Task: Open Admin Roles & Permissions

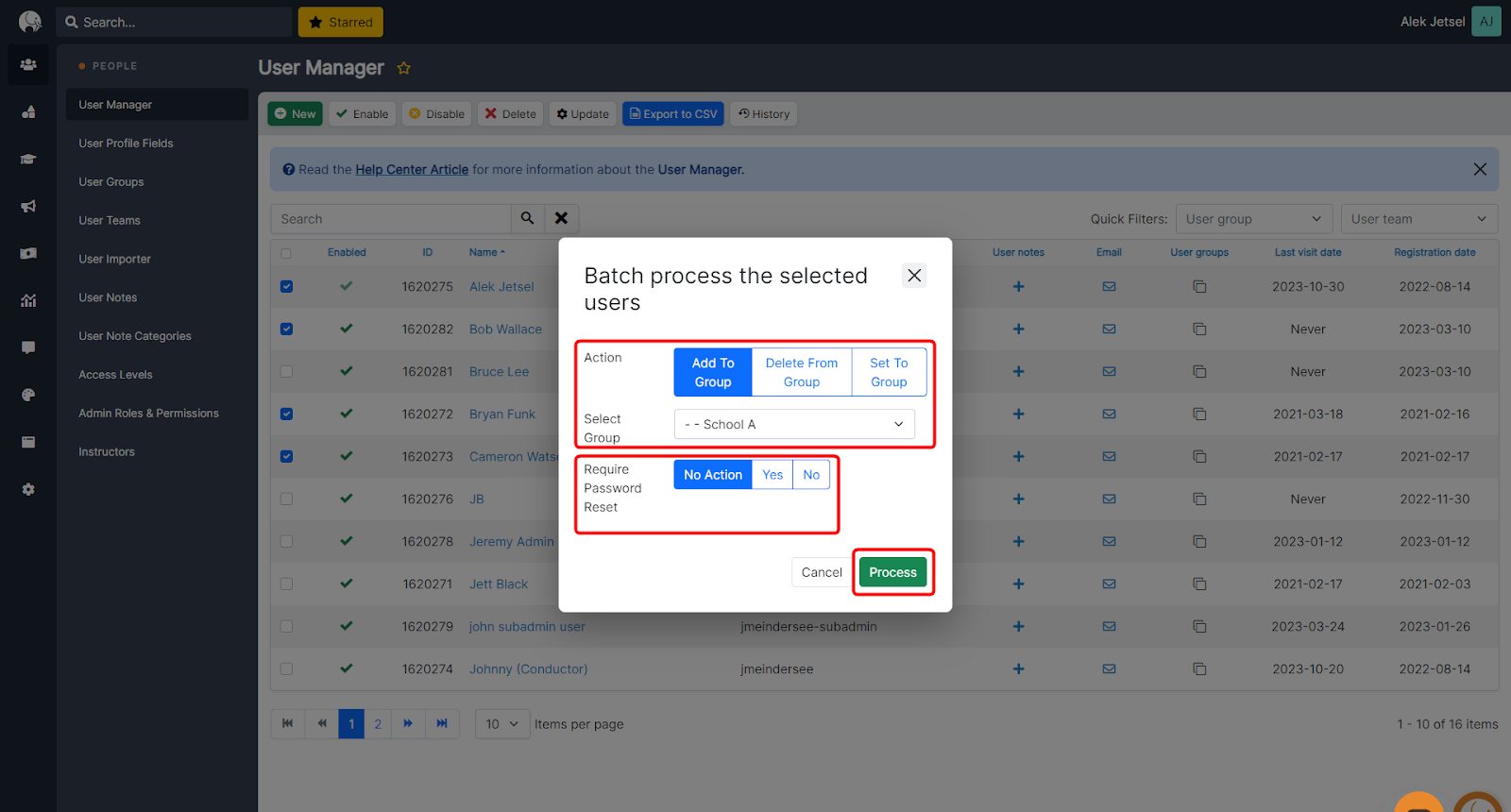Action: pos(148,414)
